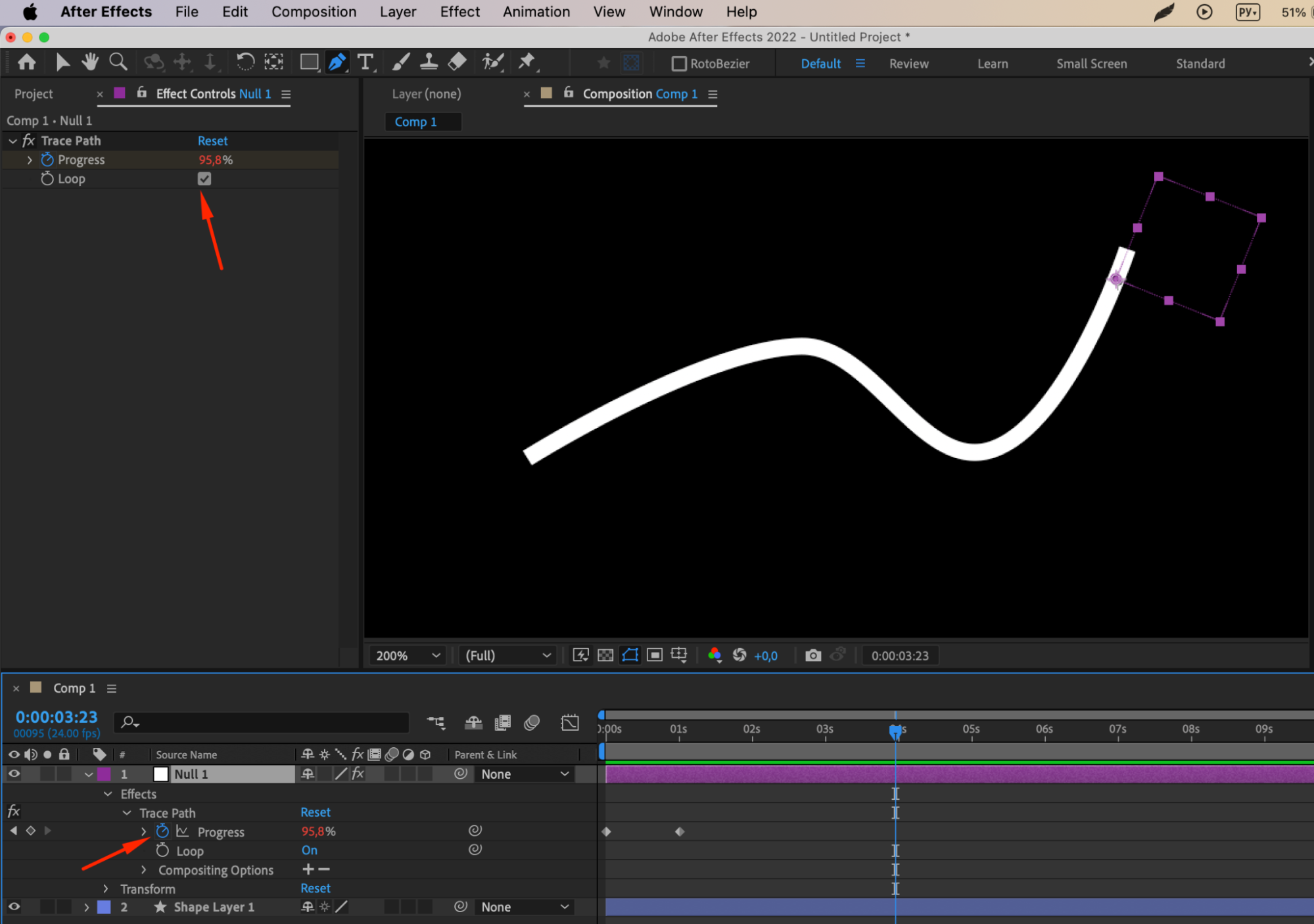Open the Animation menu
The width and height of the screenshot is (1314, 924).
[536, 12]
